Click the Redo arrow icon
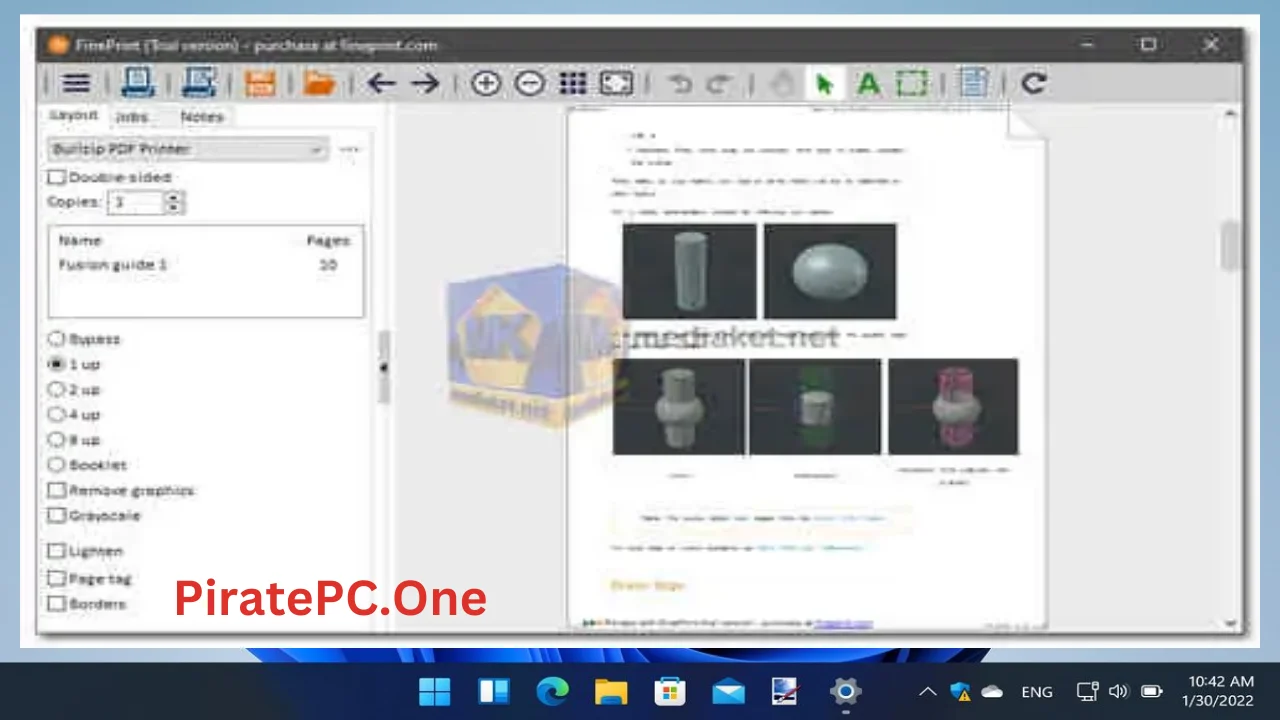 click(718, 84)
